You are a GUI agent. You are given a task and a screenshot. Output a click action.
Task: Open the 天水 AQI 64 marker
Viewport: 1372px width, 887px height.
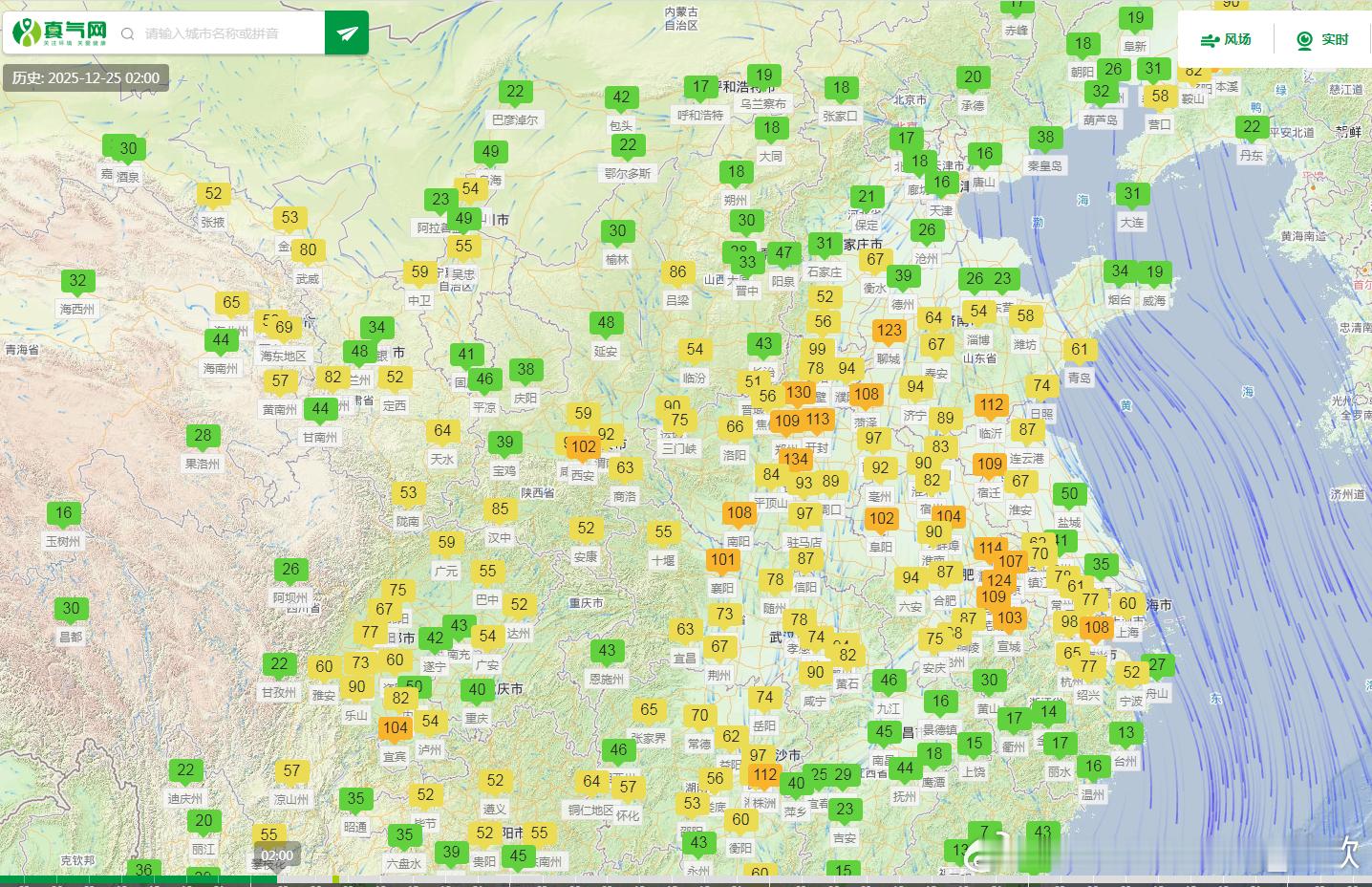click(441, 432)
